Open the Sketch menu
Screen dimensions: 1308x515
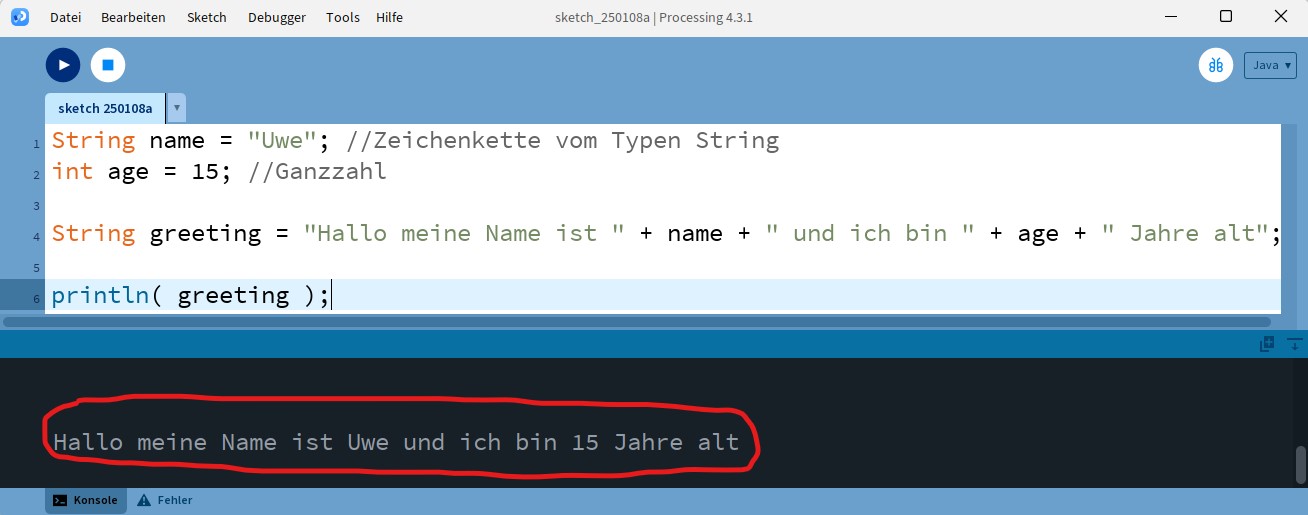click(207, 17)
